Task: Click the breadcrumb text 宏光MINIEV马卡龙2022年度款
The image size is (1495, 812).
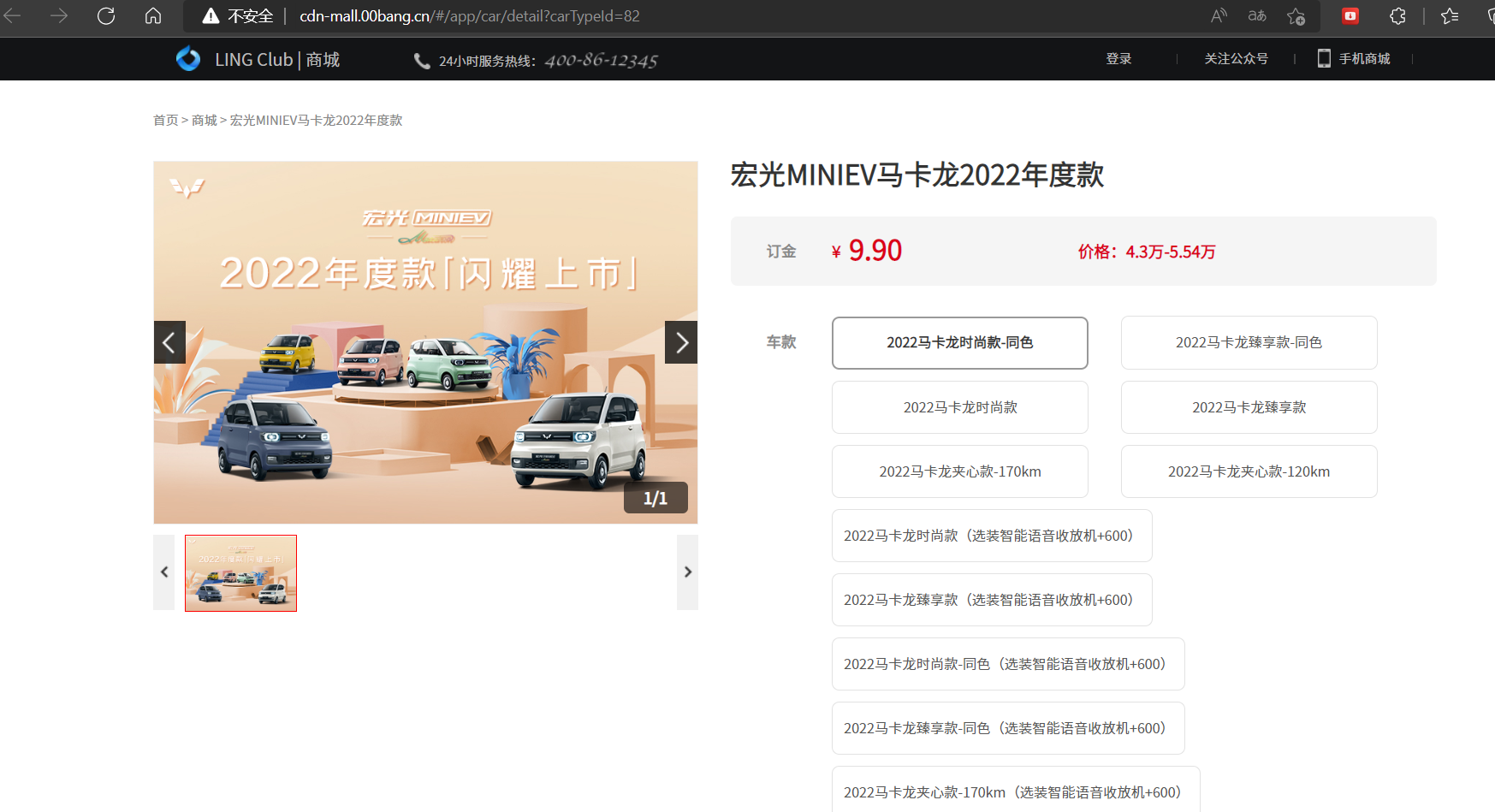Action: (x=316, y=120)
